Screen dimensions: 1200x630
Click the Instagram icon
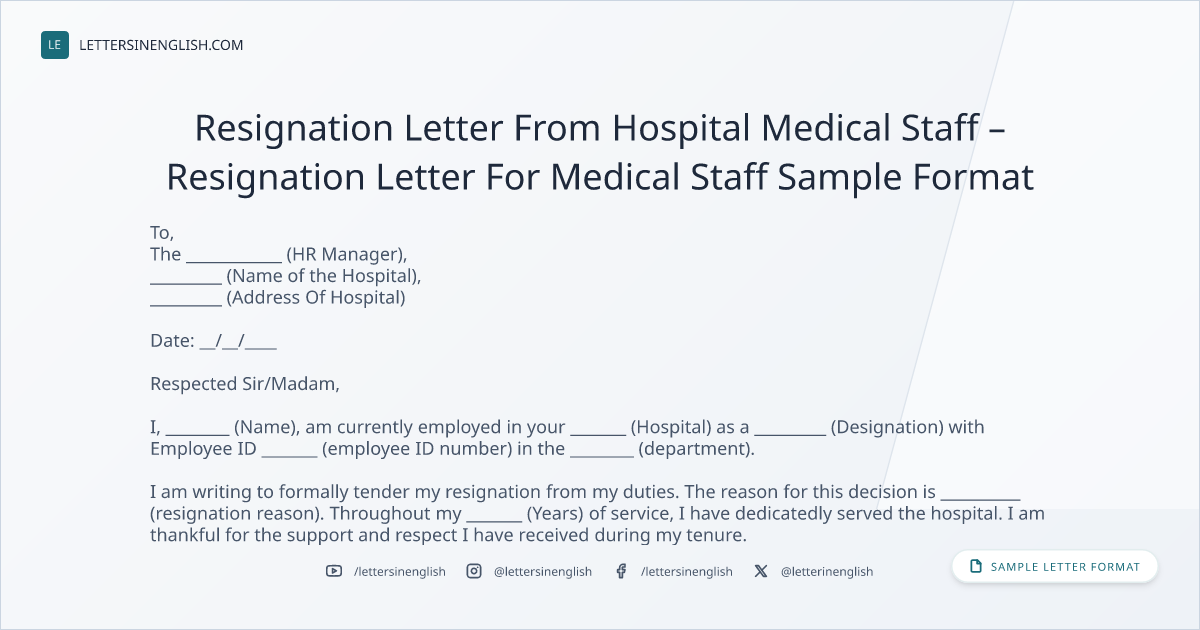tap(474, 571)
